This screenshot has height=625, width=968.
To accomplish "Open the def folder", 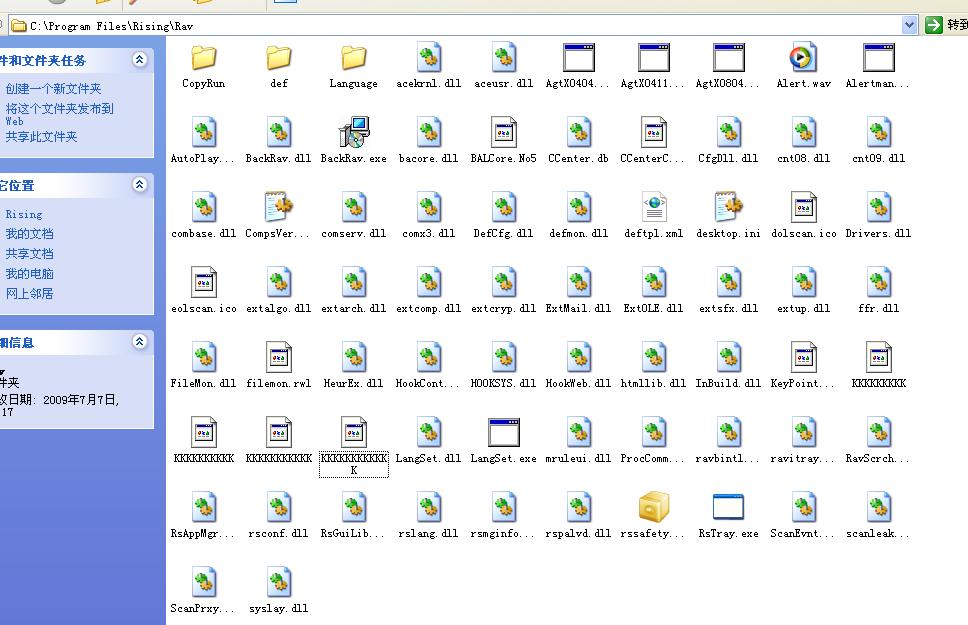I will pos(278,58).
